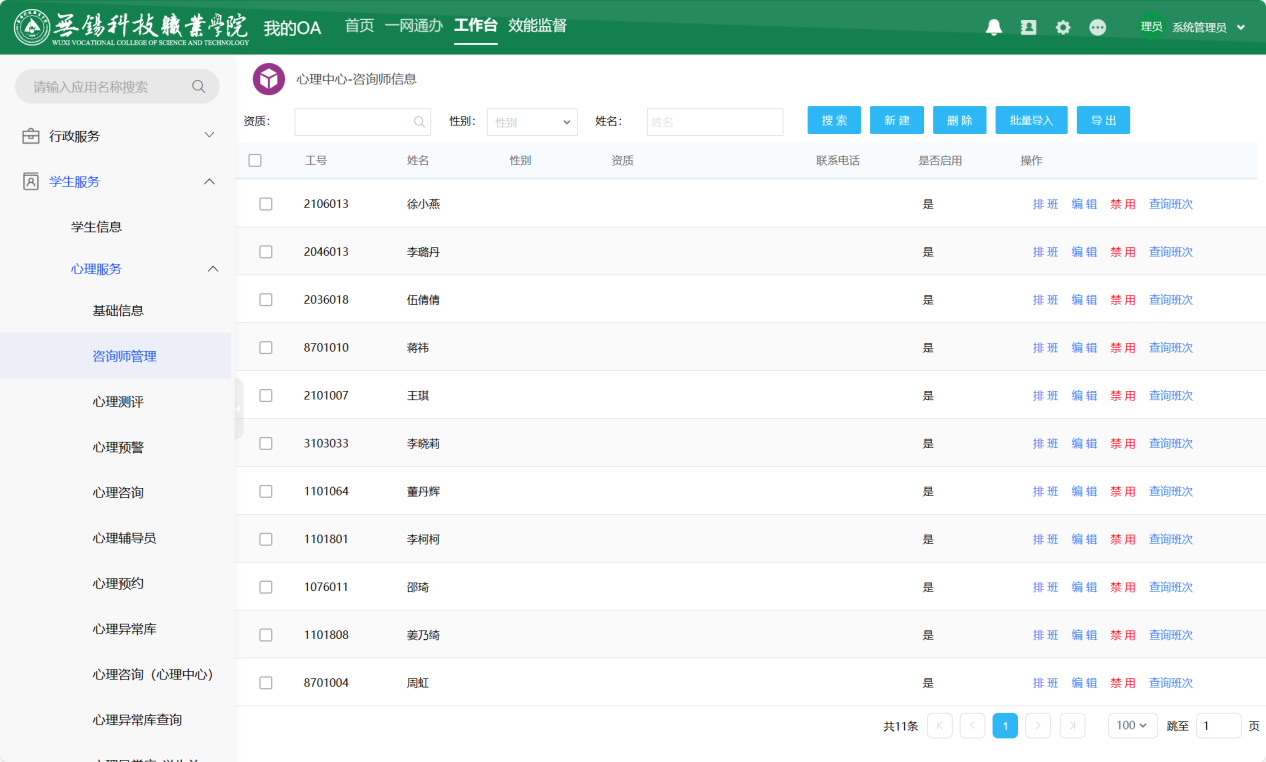Viewport: 1266px width, 762px height.
Task: Select all rows with the header checkbox
Action: 255,160
